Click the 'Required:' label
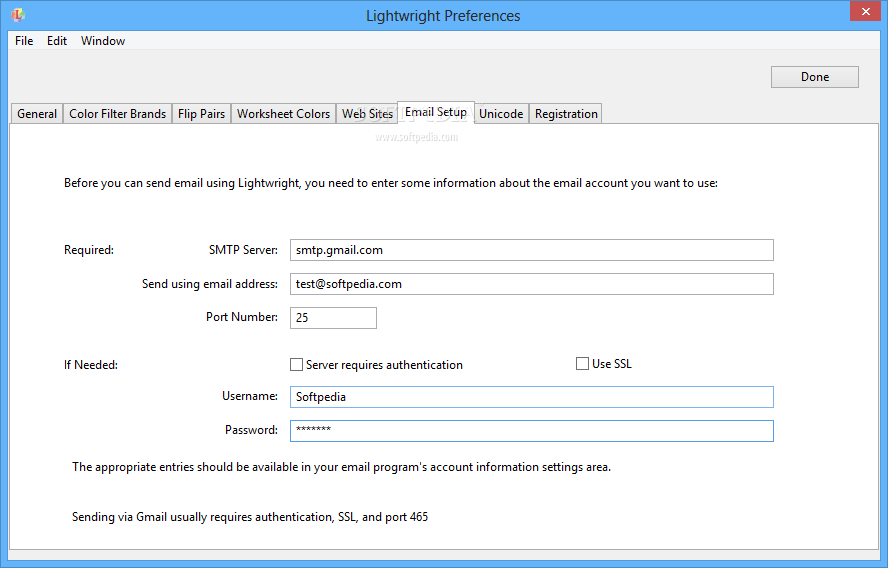 (89, 250)
